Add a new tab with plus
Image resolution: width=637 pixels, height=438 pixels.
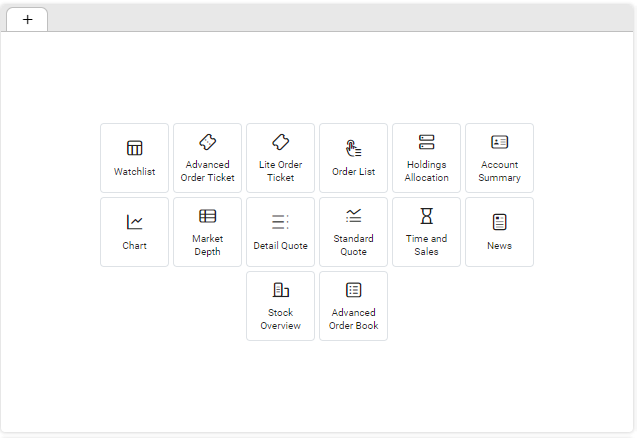[x=27, y=20]
